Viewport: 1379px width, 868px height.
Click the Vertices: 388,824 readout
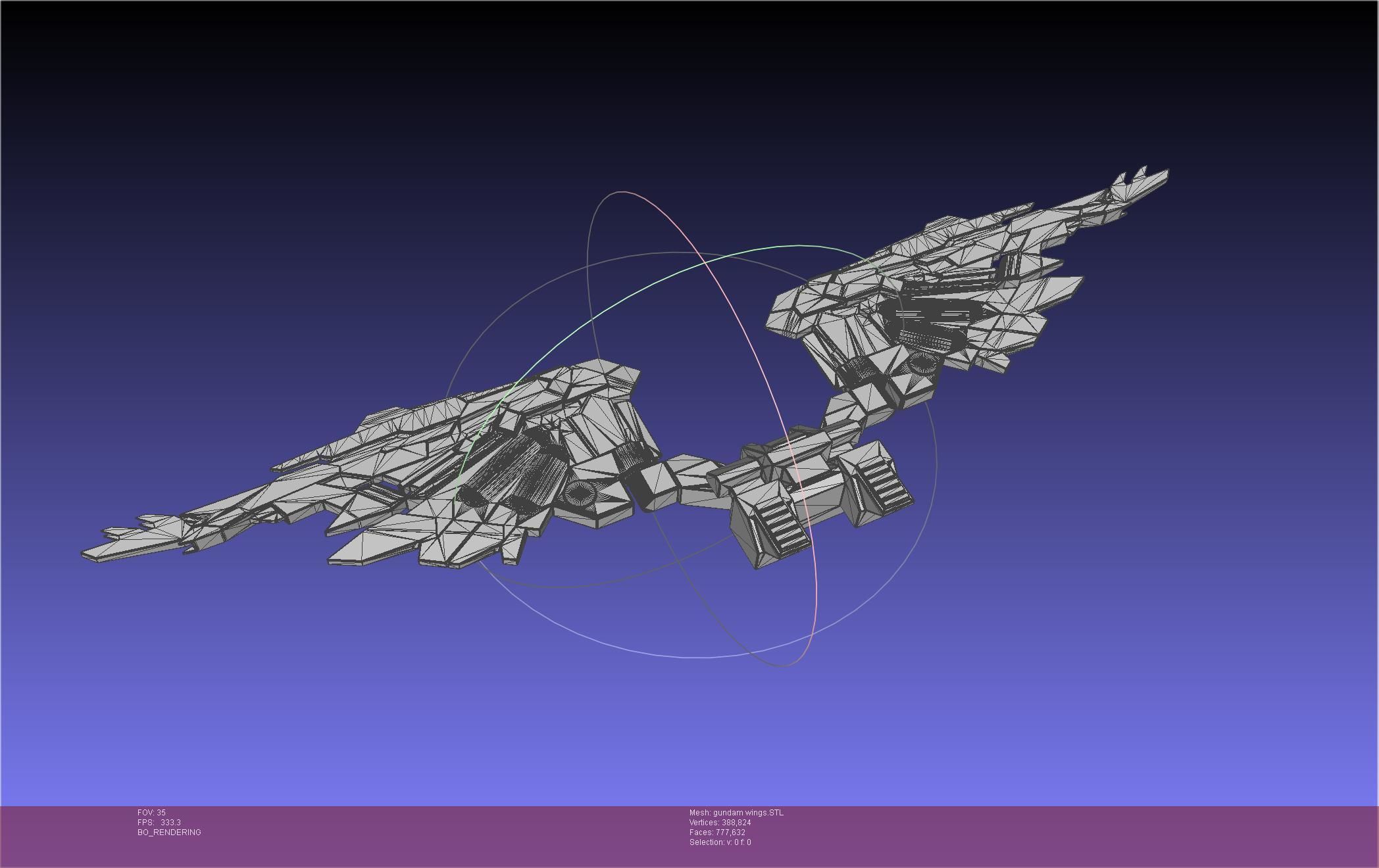tap(720, 823)
